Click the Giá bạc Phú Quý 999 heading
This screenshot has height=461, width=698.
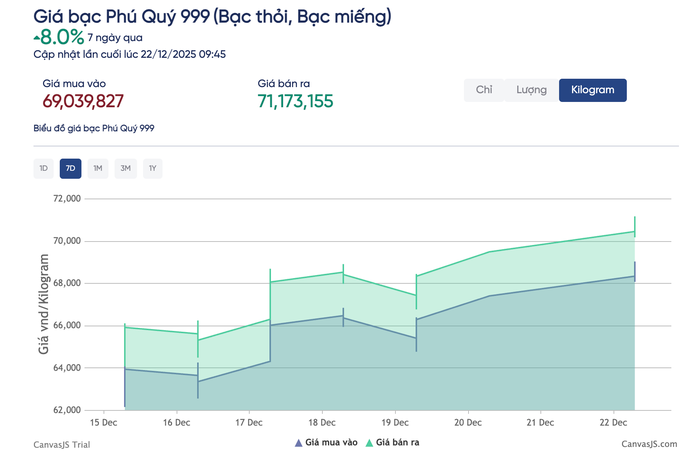212,17
